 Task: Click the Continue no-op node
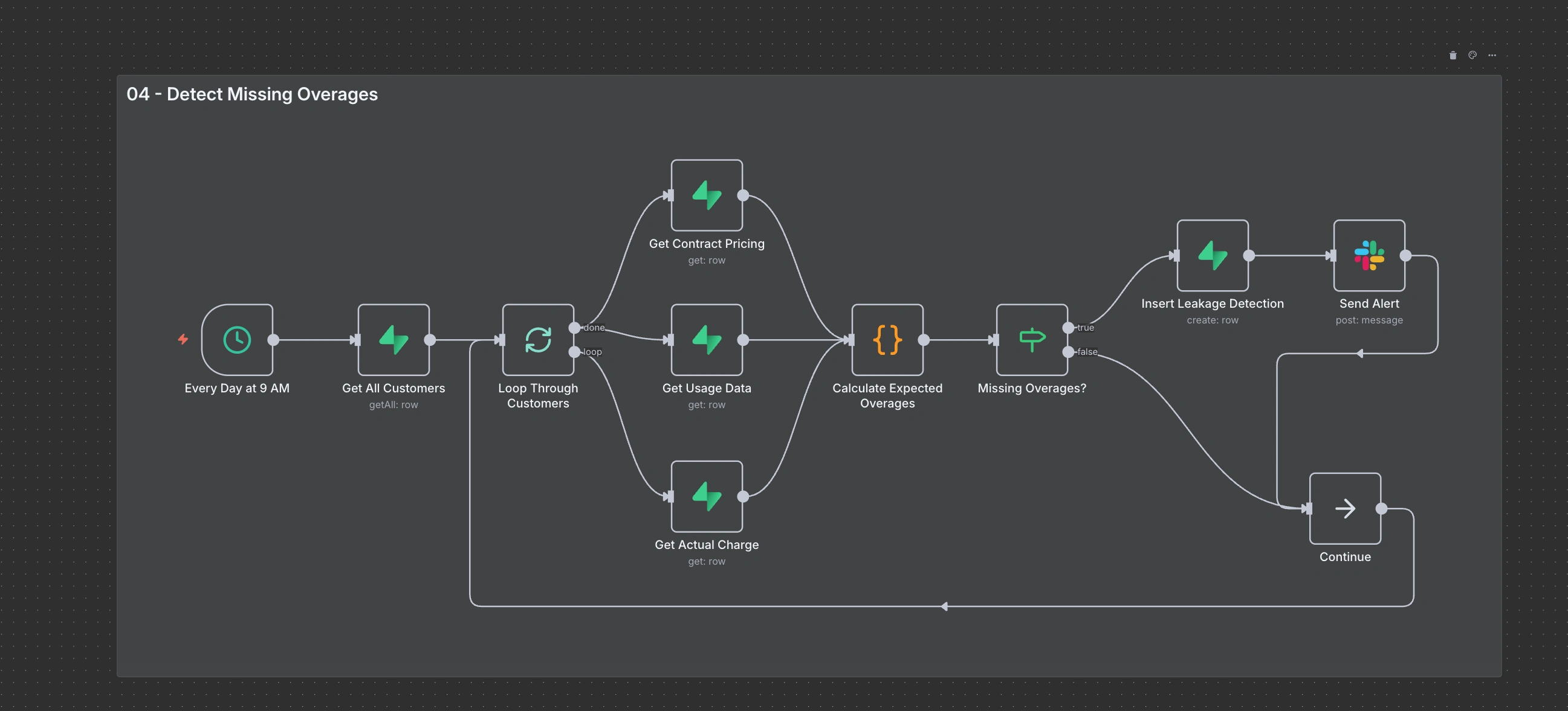1344,508
